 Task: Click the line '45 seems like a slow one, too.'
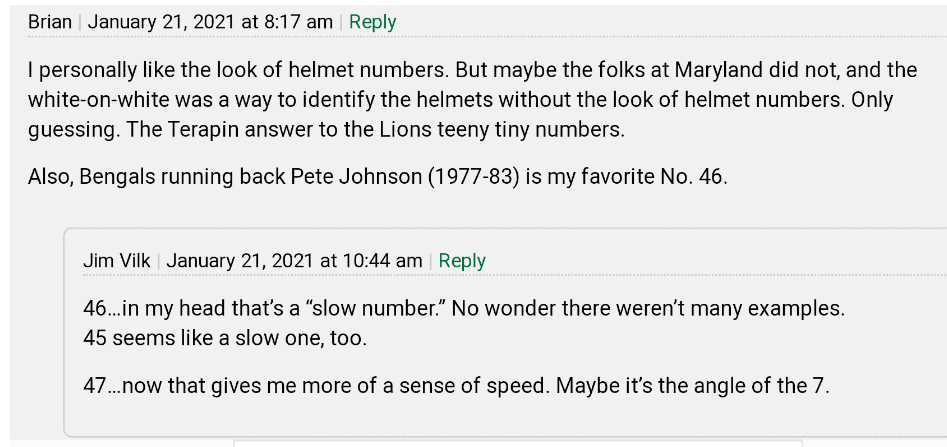click(x=225, y=338)
